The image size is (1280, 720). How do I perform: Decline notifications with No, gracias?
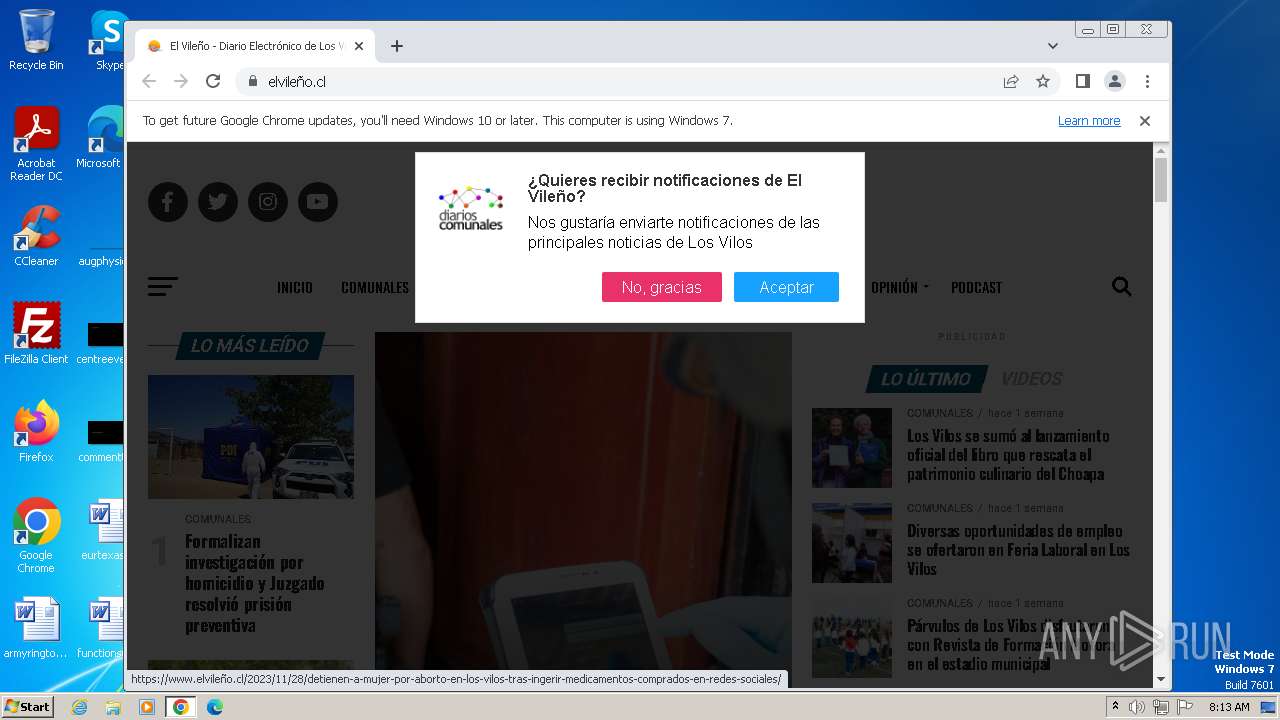pos(662,287)
